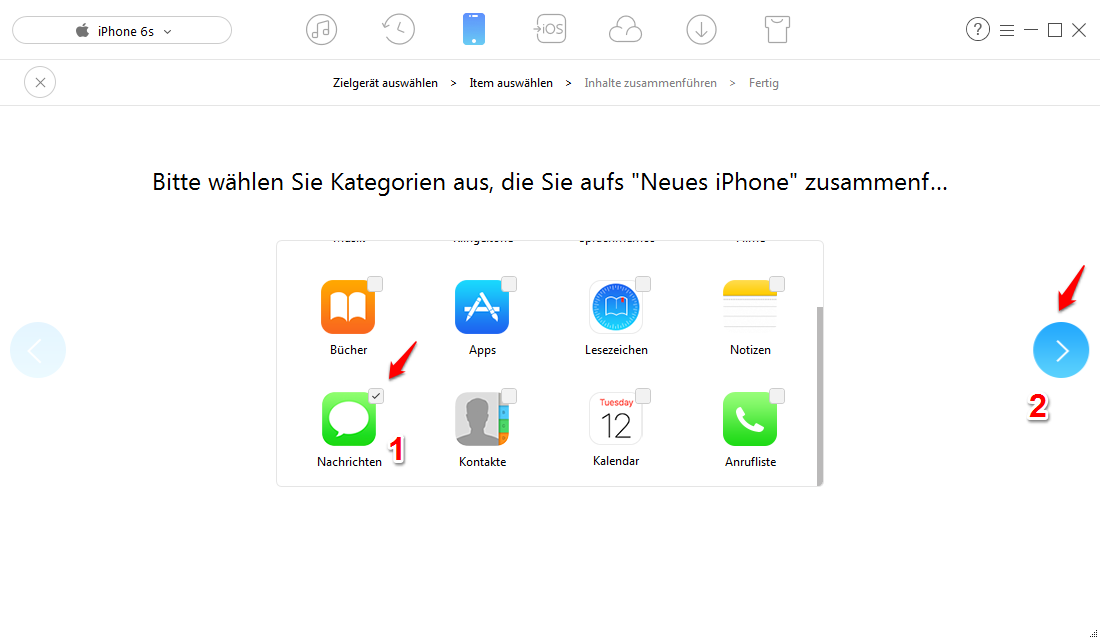Open the T-shirt skin icon

click(777, 29)
